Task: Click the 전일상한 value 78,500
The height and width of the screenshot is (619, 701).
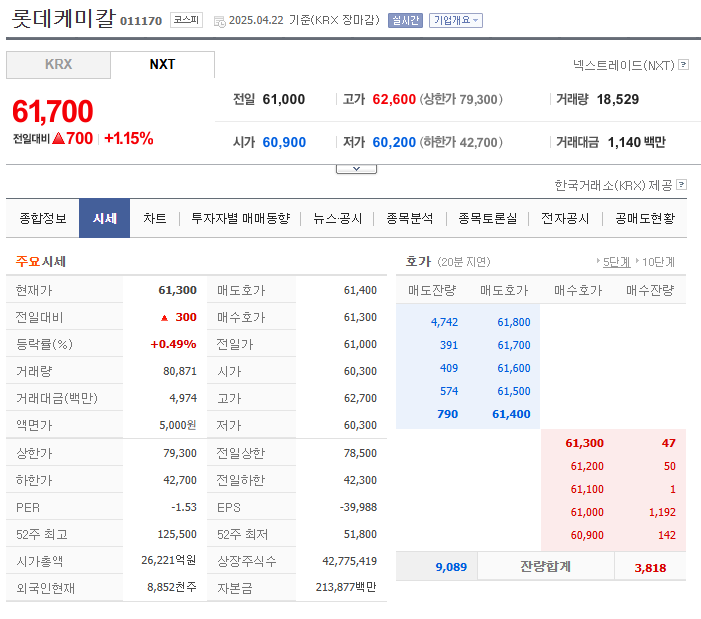Action: (x=360, y=453)
